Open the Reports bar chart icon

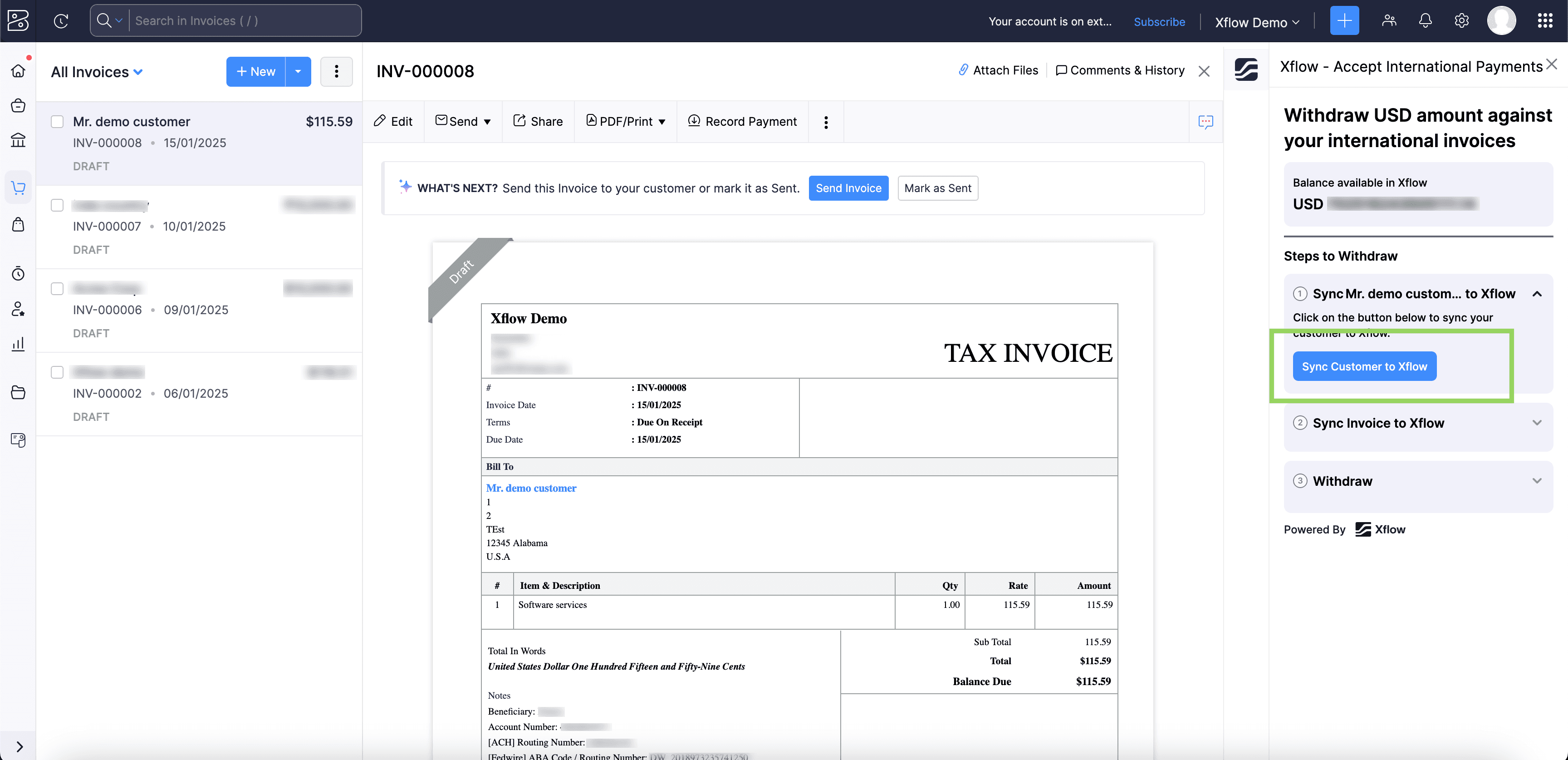18,344
